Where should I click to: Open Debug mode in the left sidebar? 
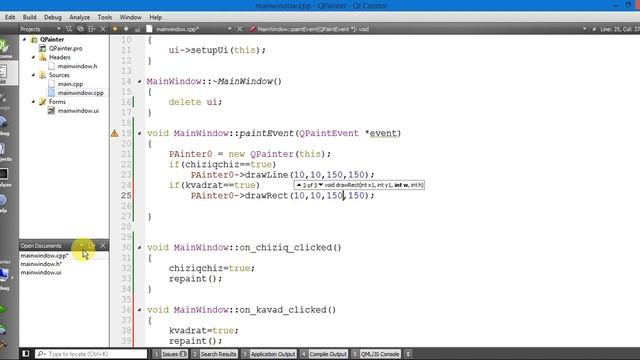pyautogui.click(x=5, y=125)
